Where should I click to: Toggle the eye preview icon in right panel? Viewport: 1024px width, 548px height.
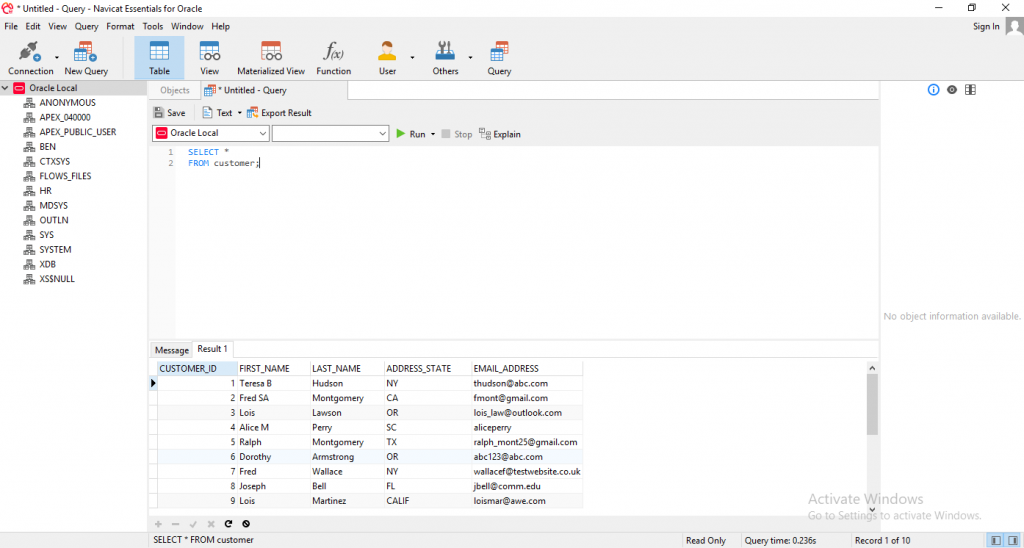click(x=952, y=90)
